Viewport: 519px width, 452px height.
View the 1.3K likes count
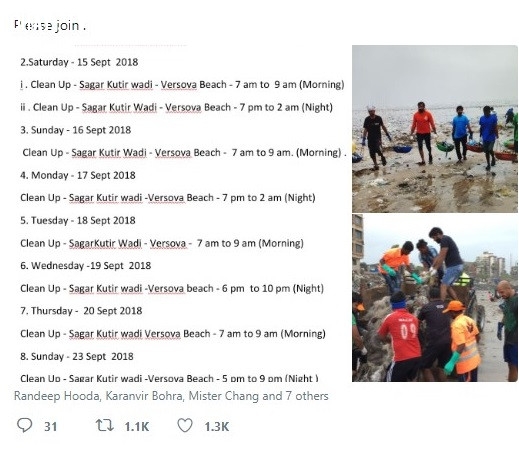(217, 427)
